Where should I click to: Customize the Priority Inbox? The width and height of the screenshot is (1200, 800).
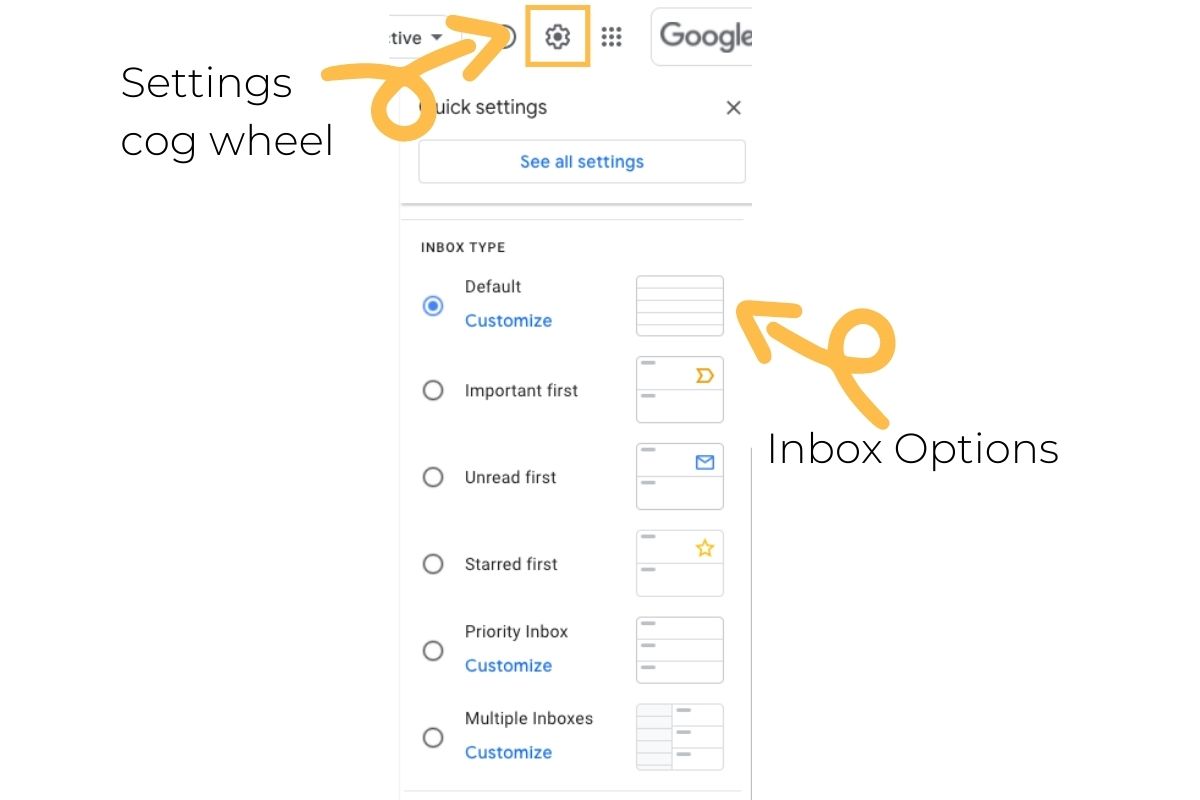(x=508, y=665)
